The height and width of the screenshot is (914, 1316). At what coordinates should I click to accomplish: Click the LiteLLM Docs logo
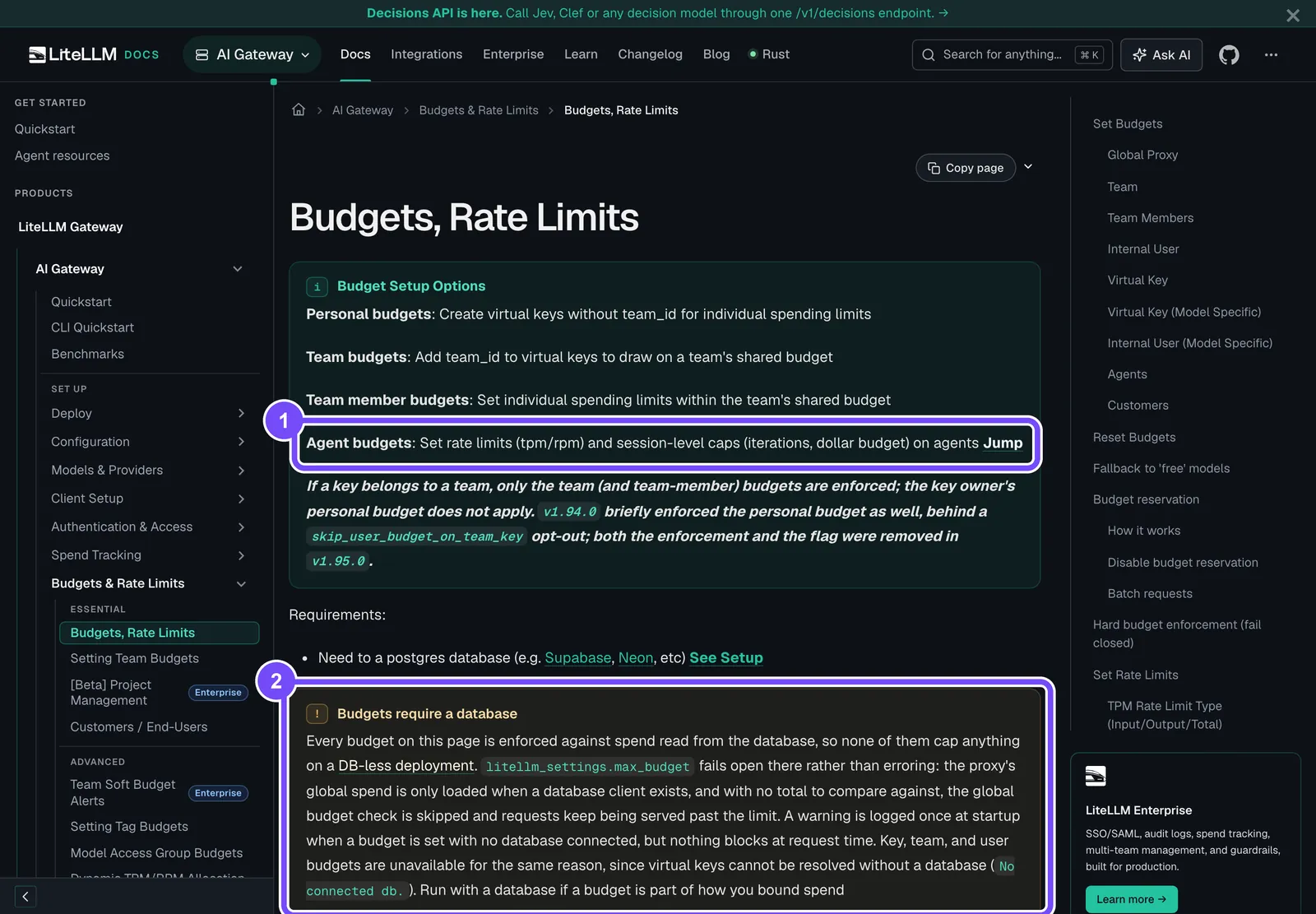tap(94, 54)
